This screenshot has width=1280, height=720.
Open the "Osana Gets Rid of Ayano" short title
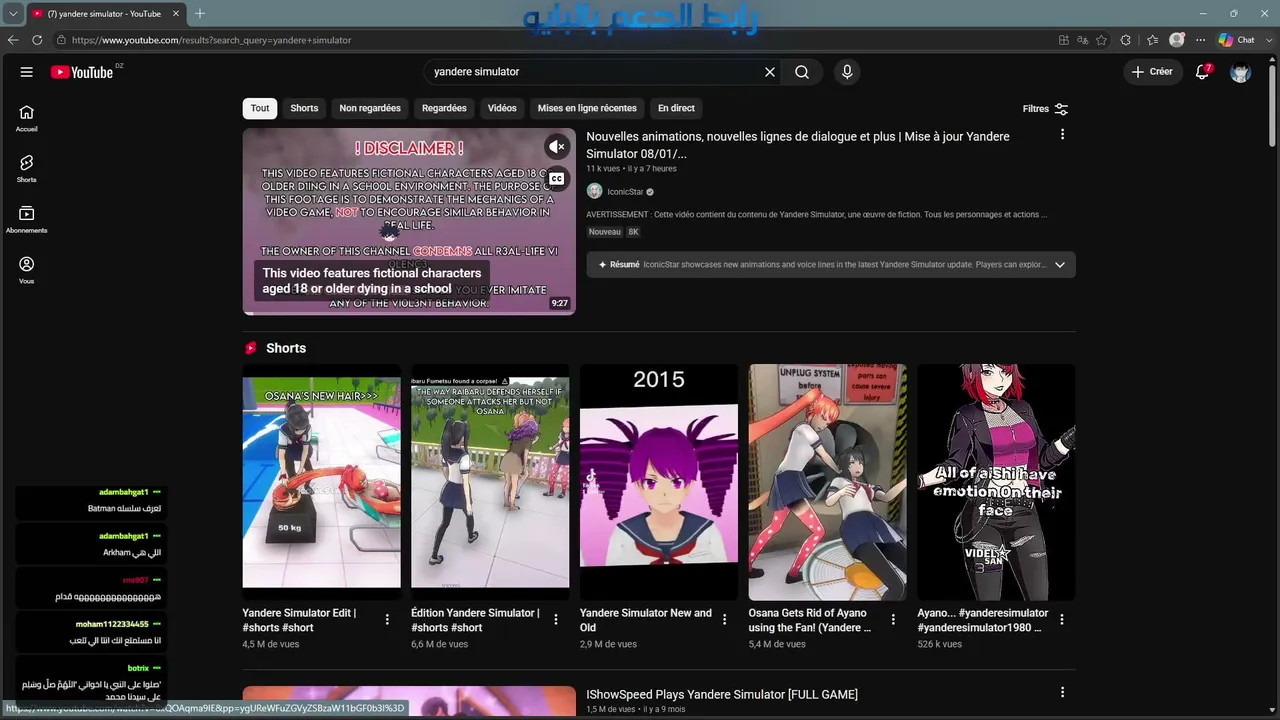810,620
